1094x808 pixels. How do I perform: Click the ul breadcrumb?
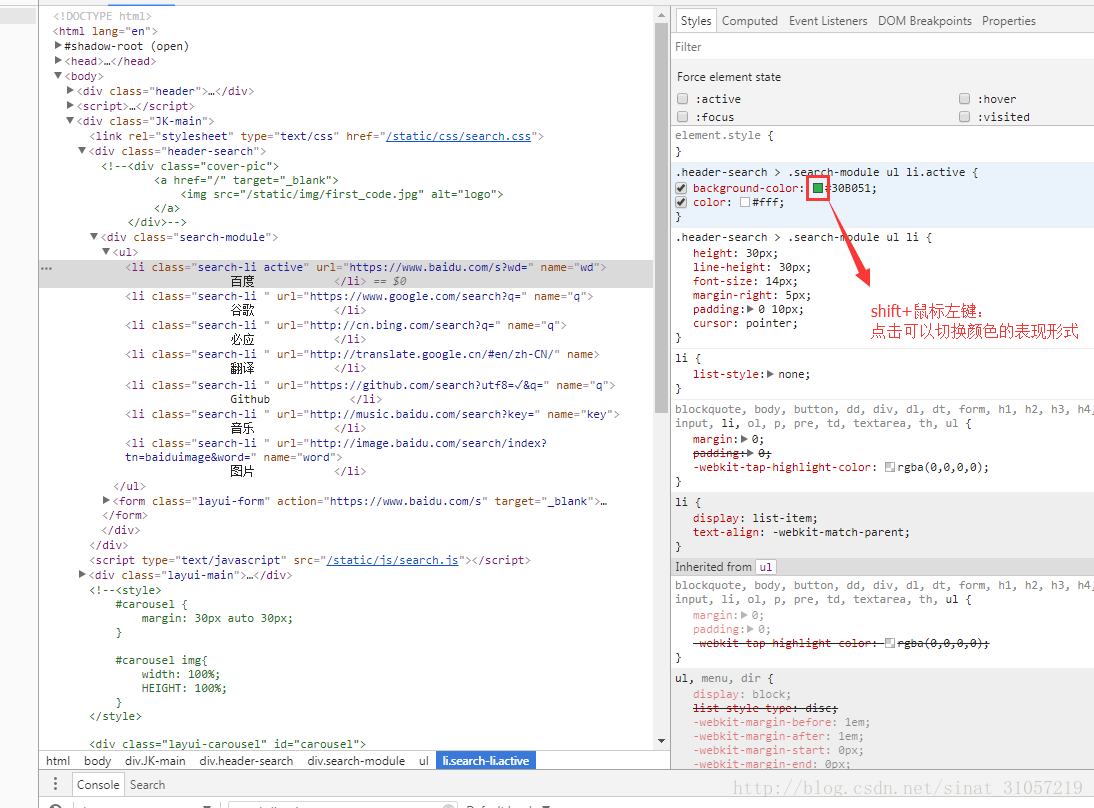point(424,761)
